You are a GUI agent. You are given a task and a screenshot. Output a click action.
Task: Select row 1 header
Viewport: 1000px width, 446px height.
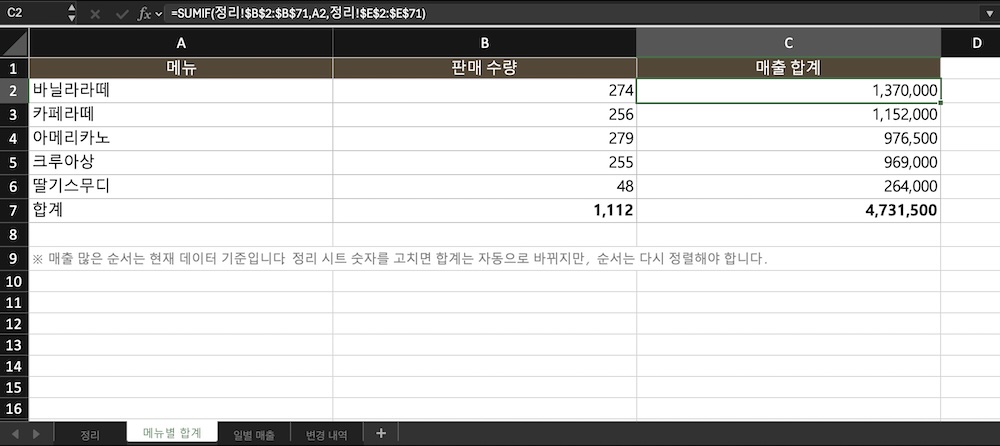click(x=14, y=68)
